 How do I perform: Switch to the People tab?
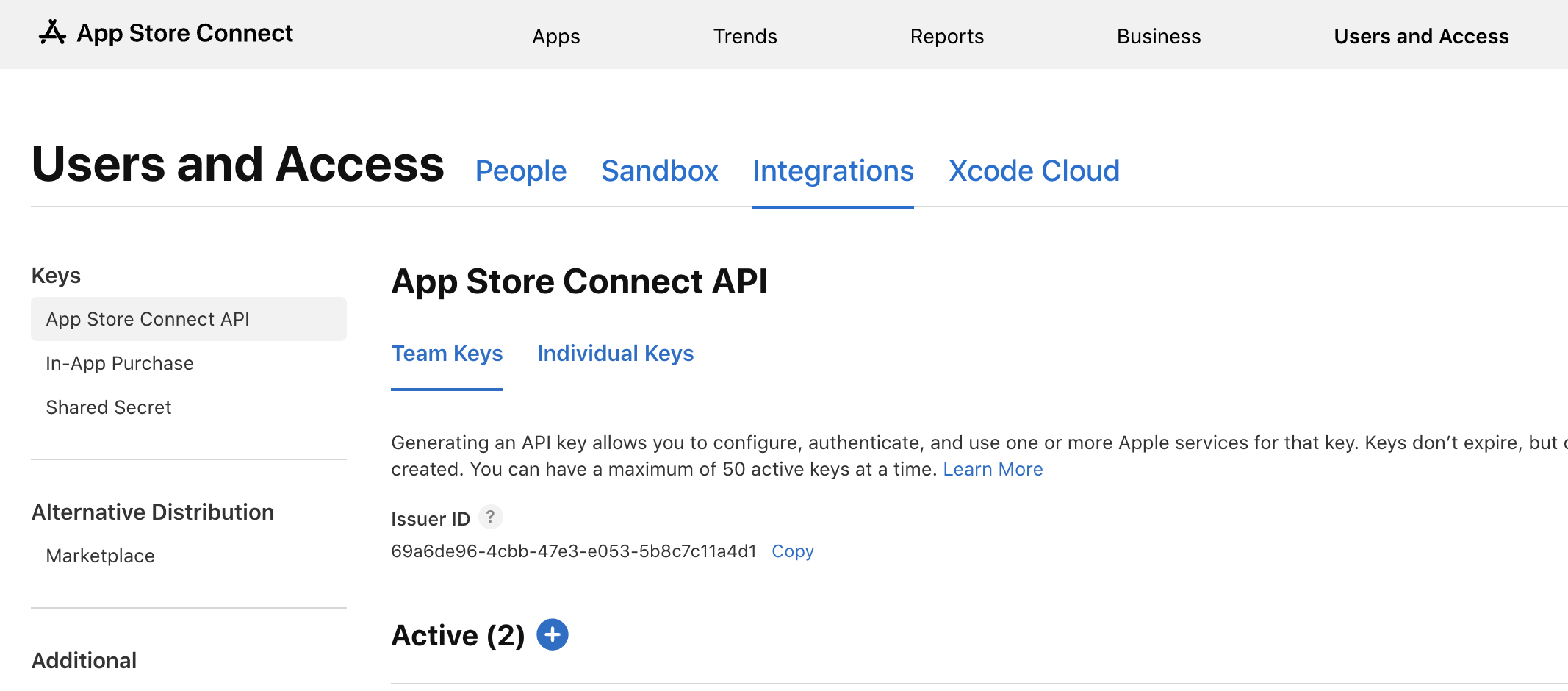pos(521,171)
